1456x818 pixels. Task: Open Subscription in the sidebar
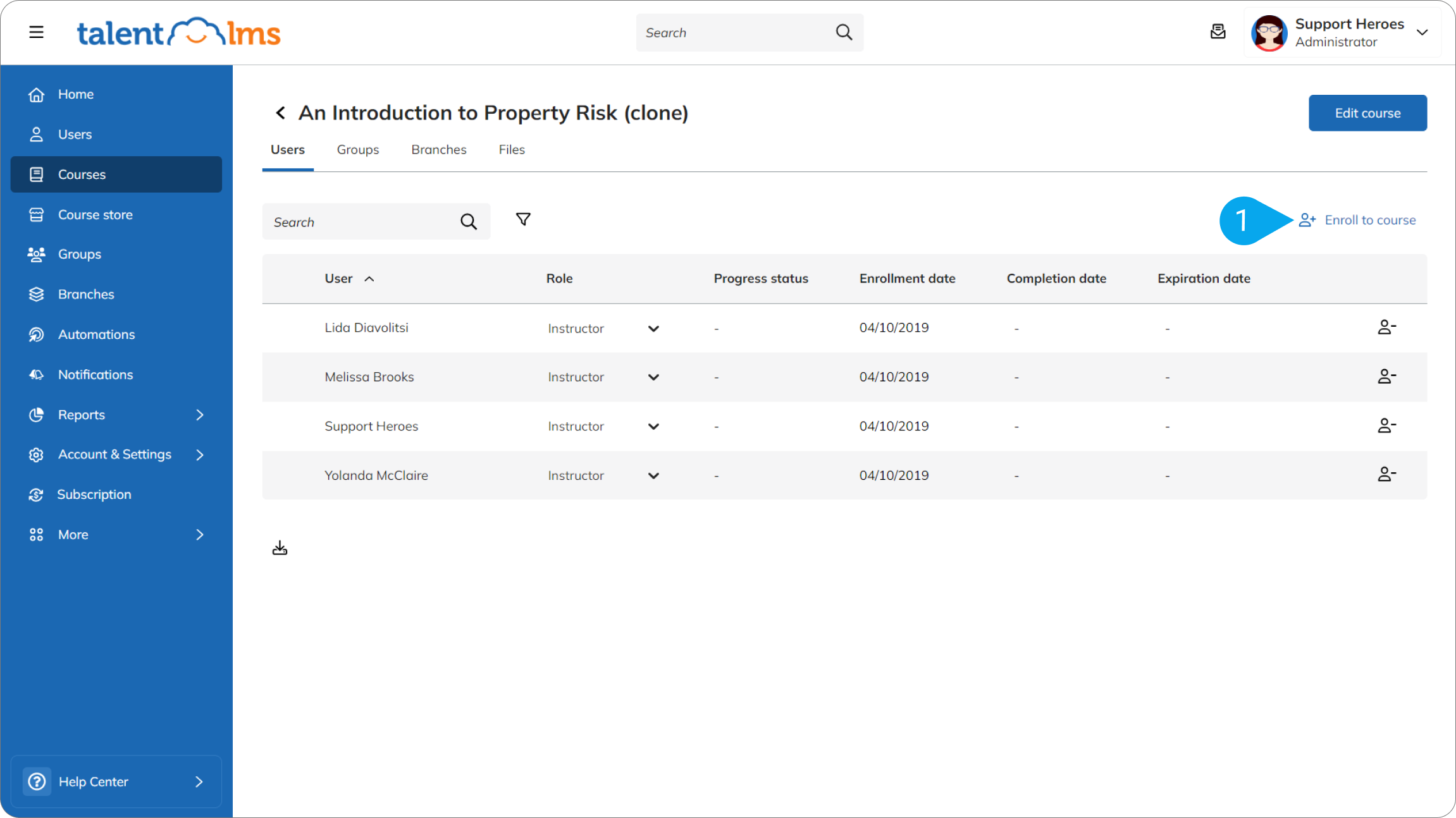(116, 494)
